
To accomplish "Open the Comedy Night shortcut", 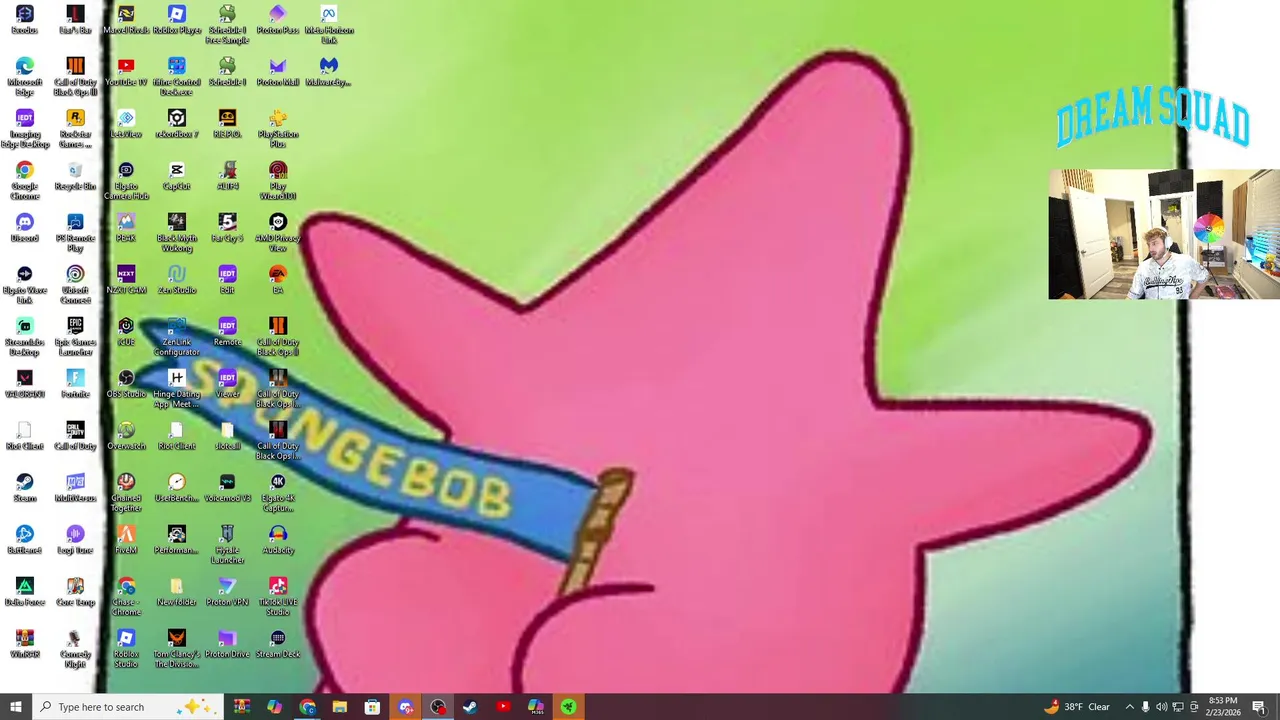I will coord(75,649).
